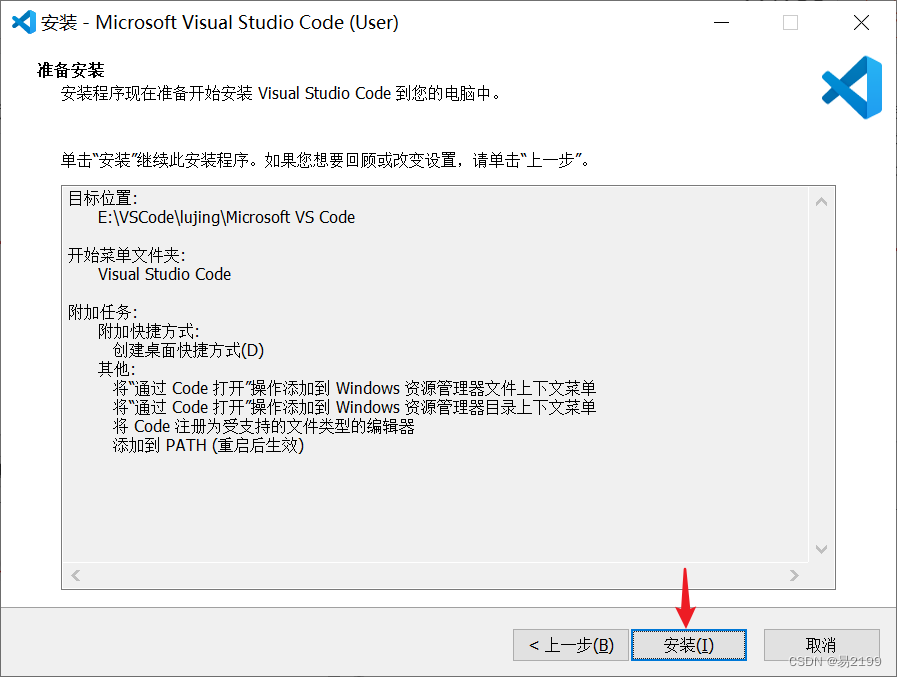Close the installer window
This screenshot has height=677, width=897.
tap(861, 22)
